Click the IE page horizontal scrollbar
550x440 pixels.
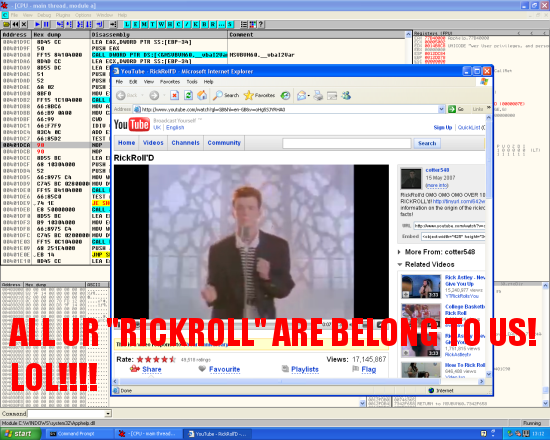pyautogui.click(x=297, y=381)
